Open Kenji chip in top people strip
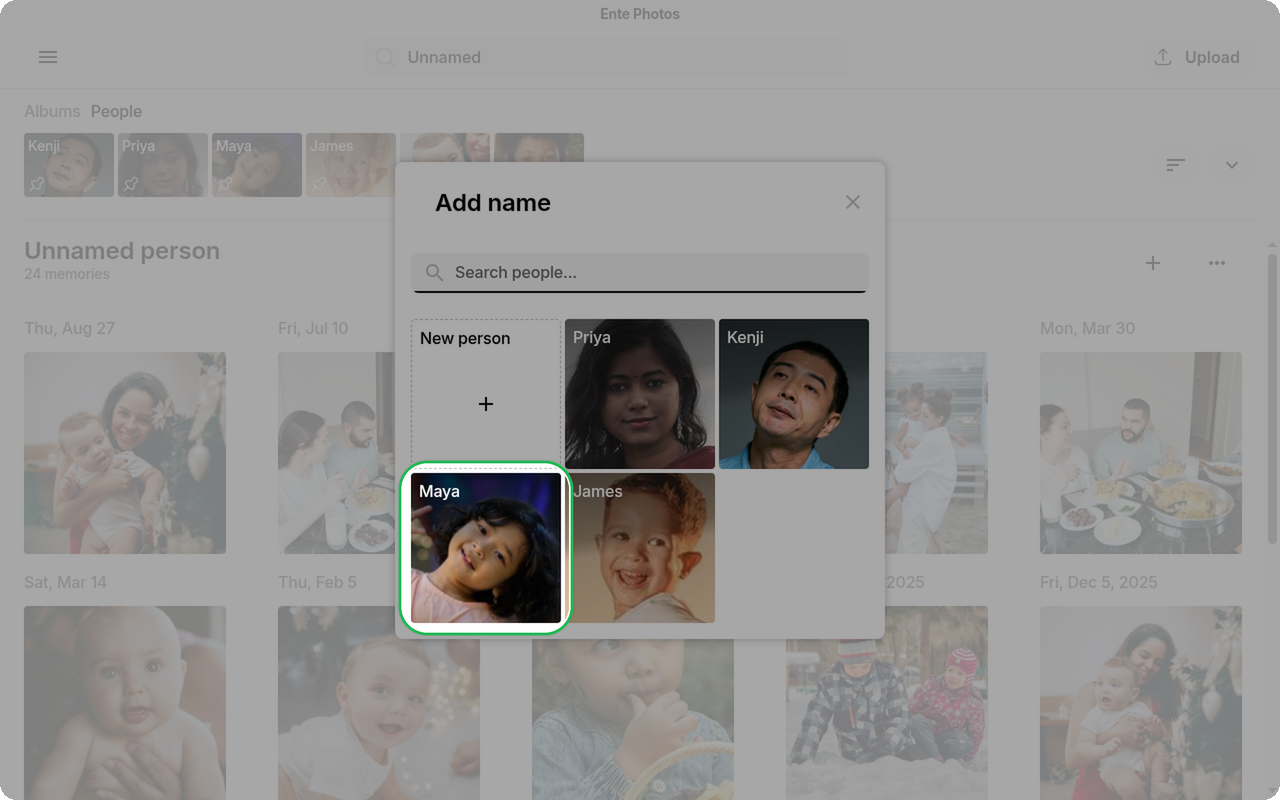 click(69, 165)
